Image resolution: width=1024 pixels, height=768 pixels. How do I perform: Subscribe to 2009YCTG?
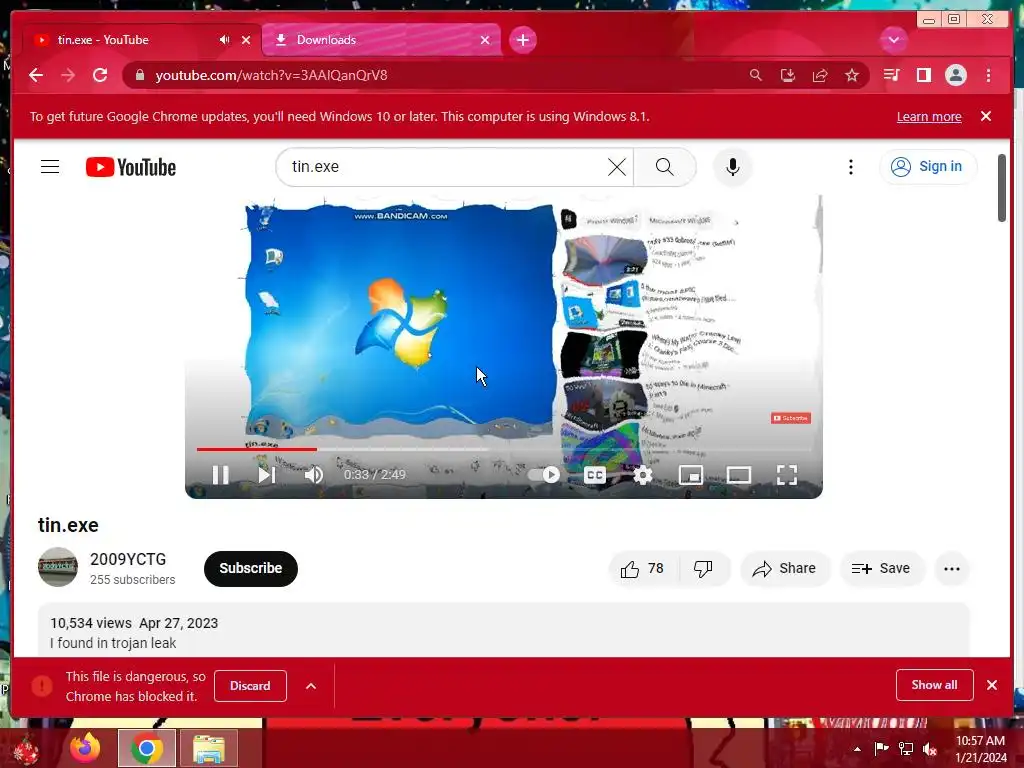pyautogui.click(x=251, y=568)
